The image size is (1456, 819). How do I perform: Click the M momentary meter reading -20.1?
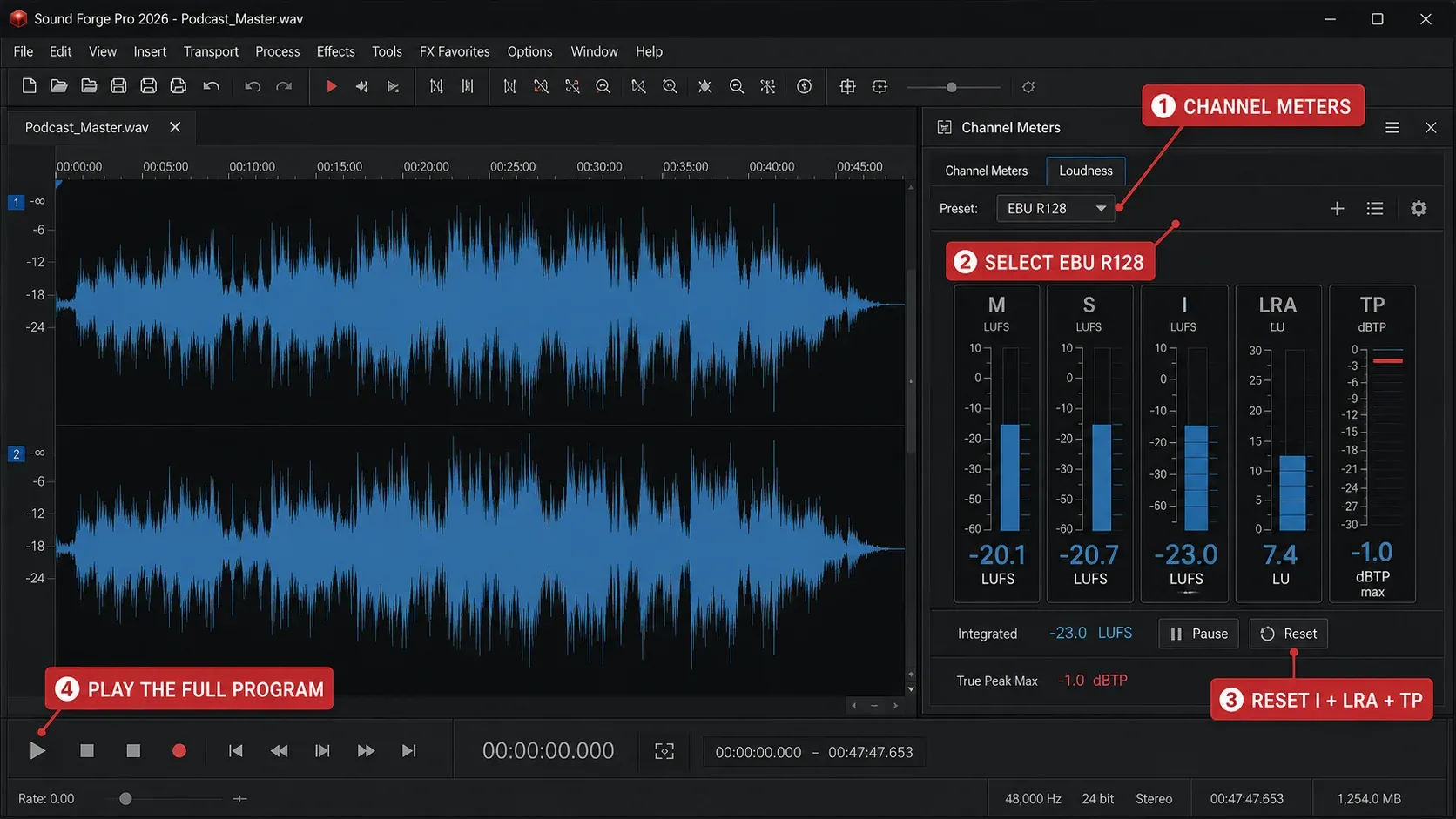pyautogui.click(x=998, y=554)
